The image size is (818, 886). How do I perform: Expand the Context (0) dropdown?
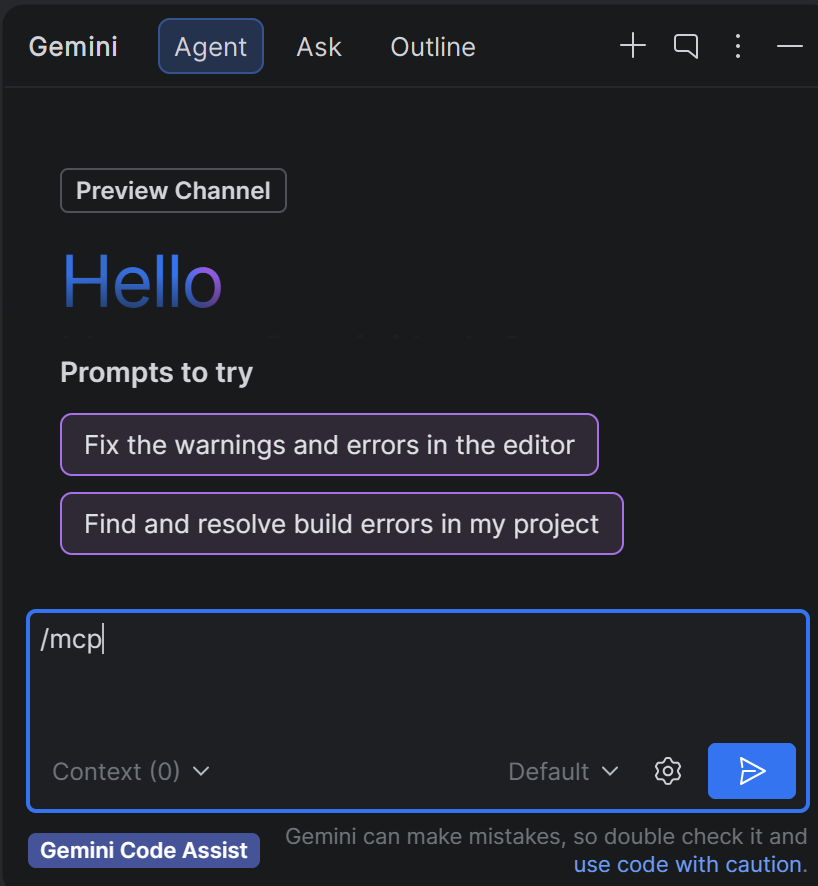[131, 771]
